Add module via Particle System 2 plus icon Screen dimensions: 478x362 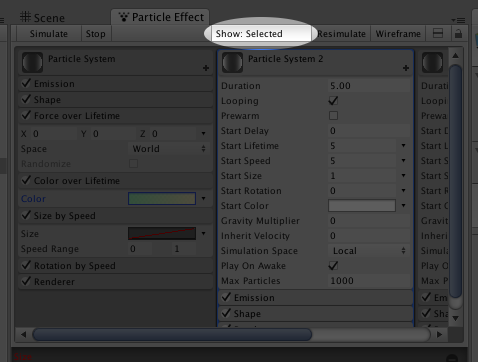[x=406, y=68]
